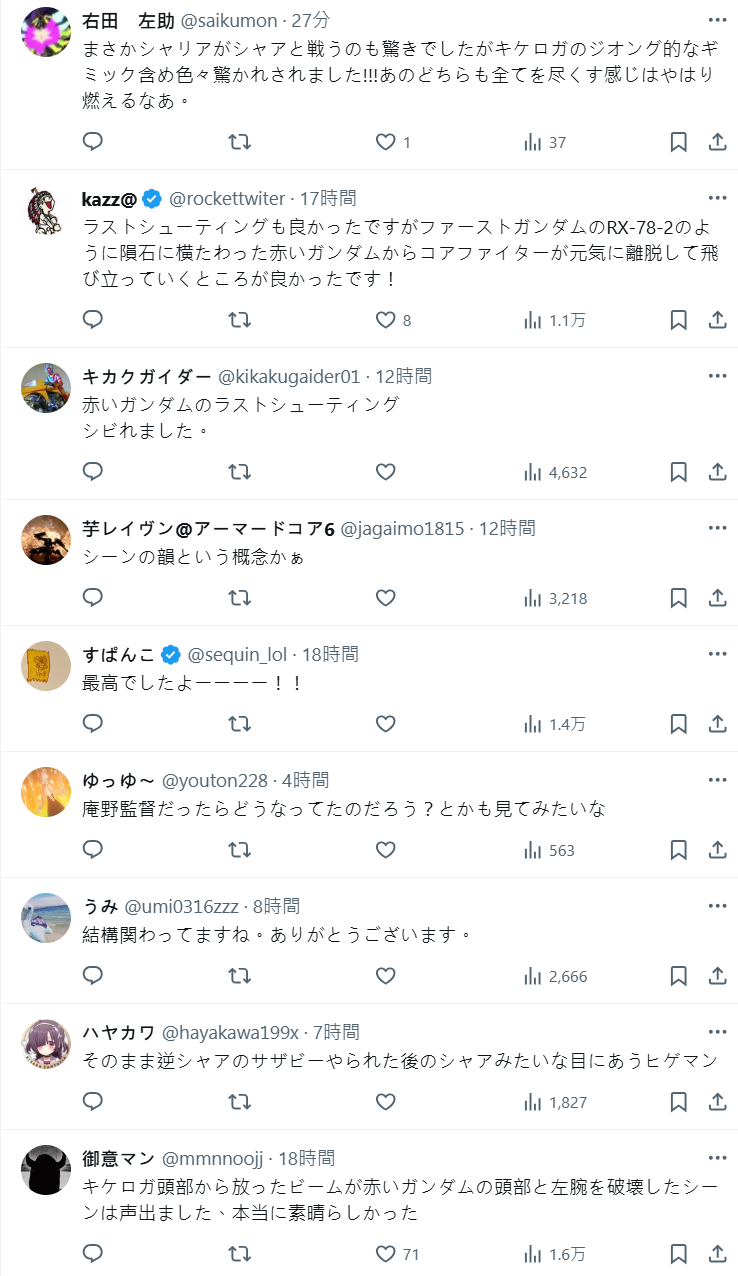Click the すぱんこ profile avatar
The height and width of the screenshot is (1276, 738).
46,666
